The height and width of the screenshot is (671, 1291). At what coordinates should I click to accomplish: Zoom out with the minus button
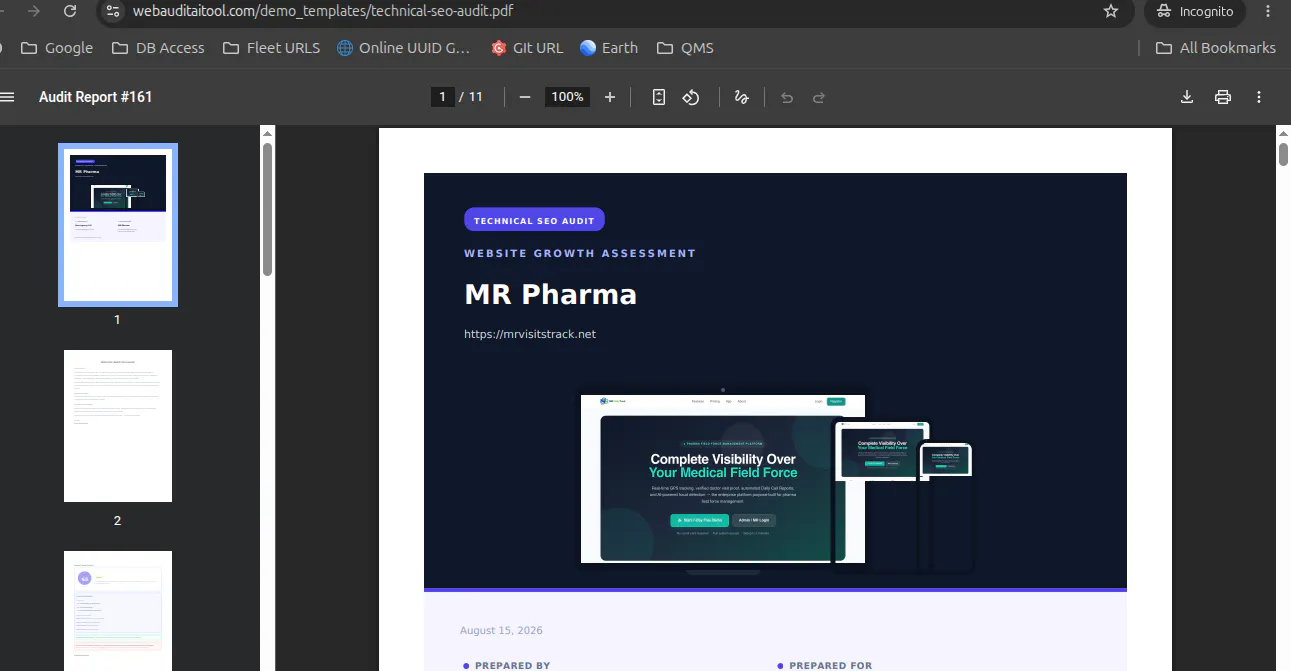524,97
